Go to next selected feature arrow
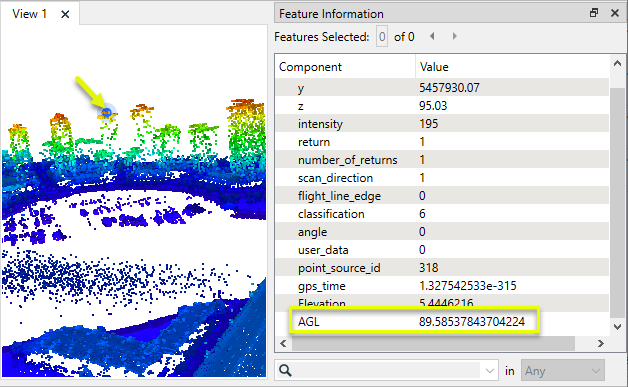 [x=455, y=36]
